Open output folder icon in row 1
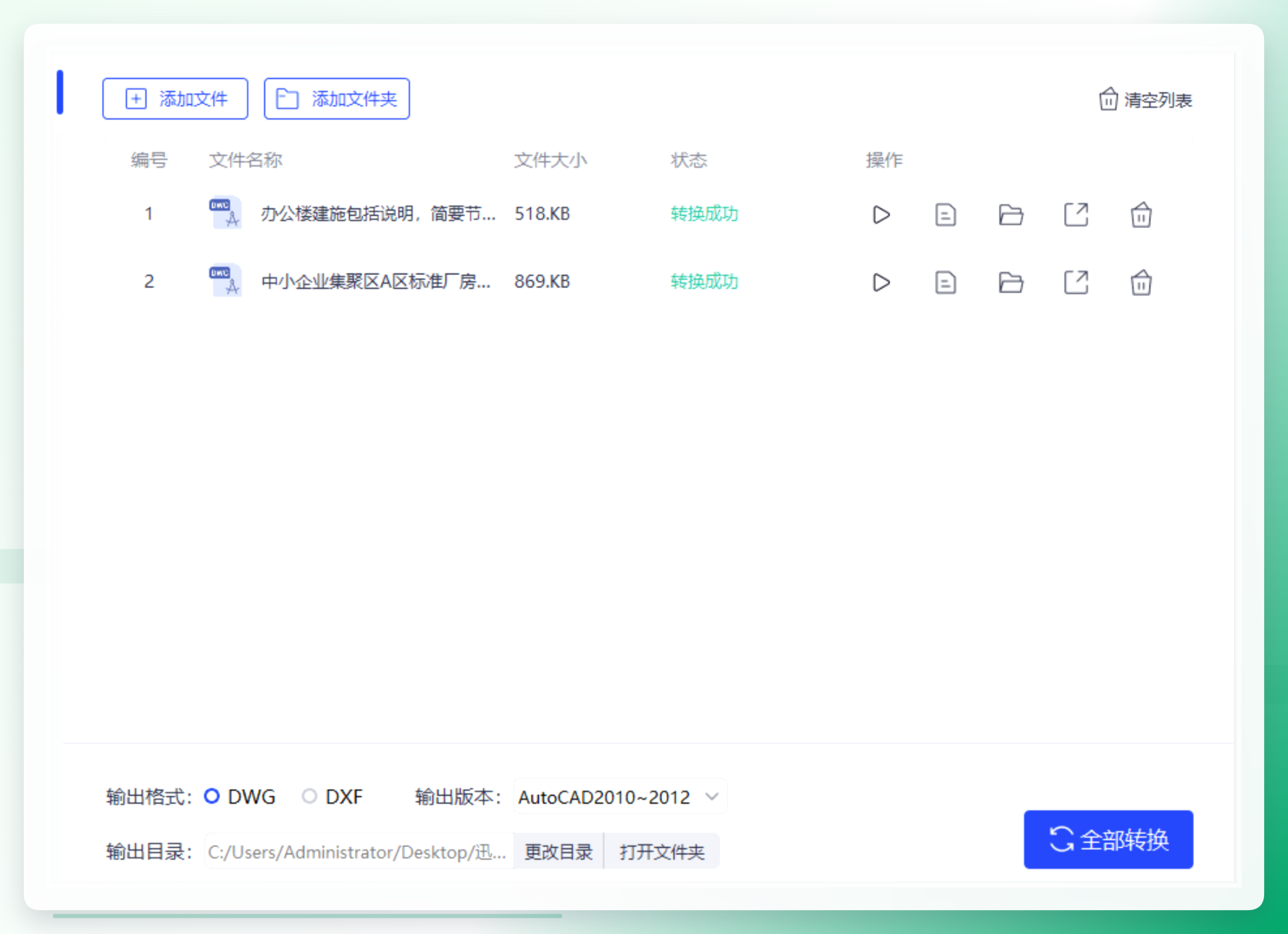 (1011, 215)
